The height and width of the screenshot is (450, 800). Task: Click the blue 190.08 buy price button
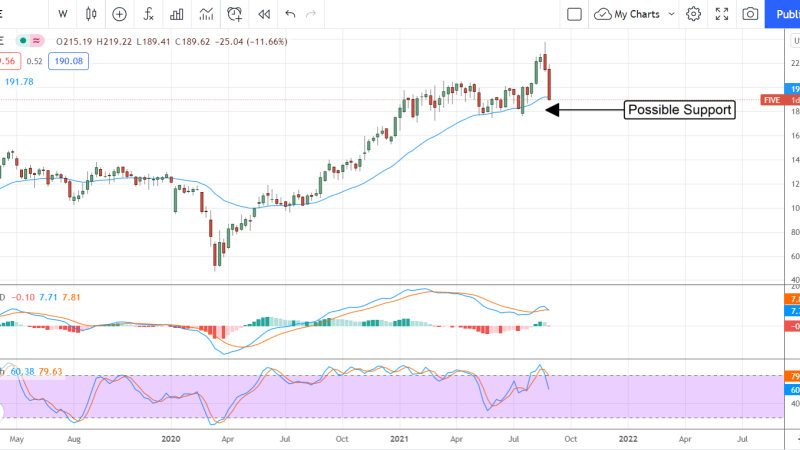[x=72, y=61]
